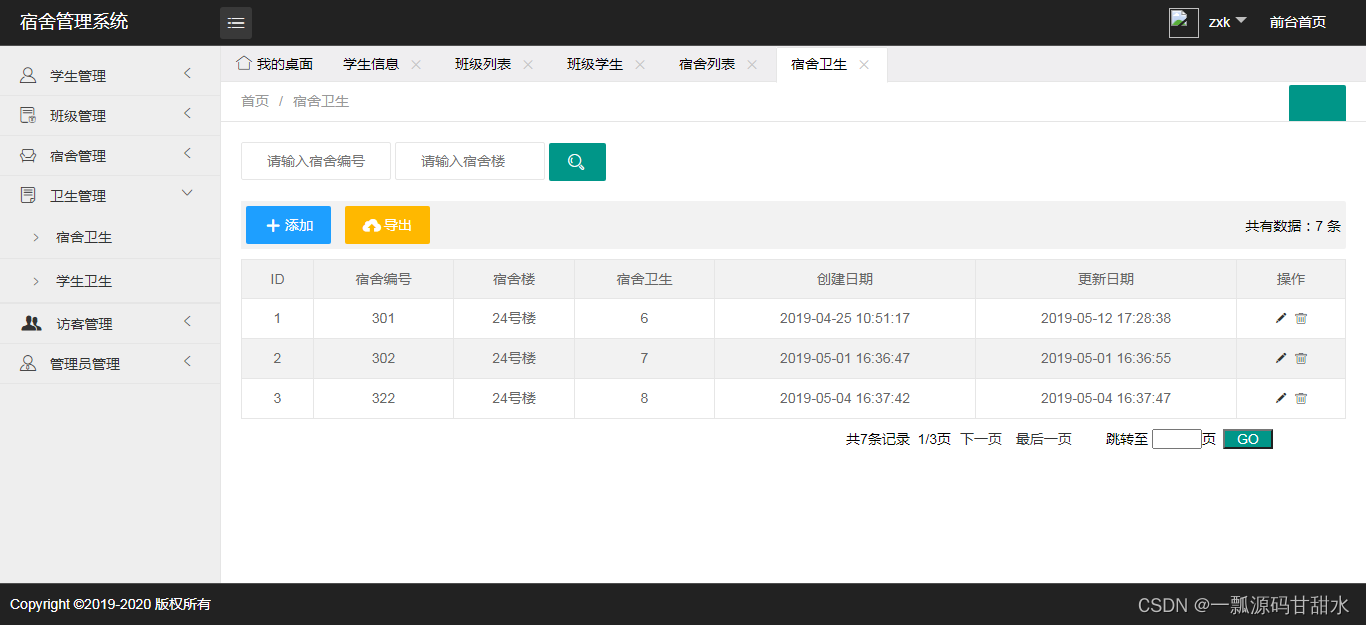The width and height of the screenshot is (1366, 625).
Task: Select the 宿舍卫生 tab
Action: coord(819,64)
